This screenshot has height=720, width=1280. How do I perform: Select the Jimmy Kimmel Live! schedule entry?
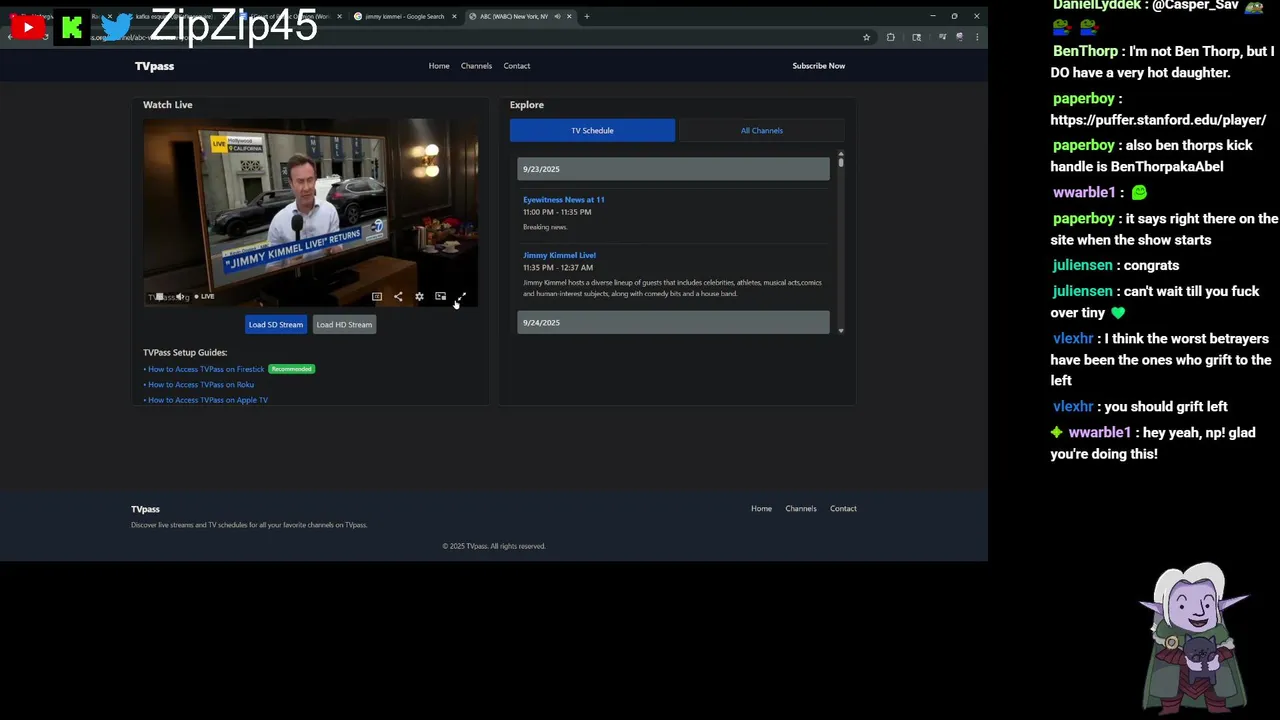pos(559,255)
